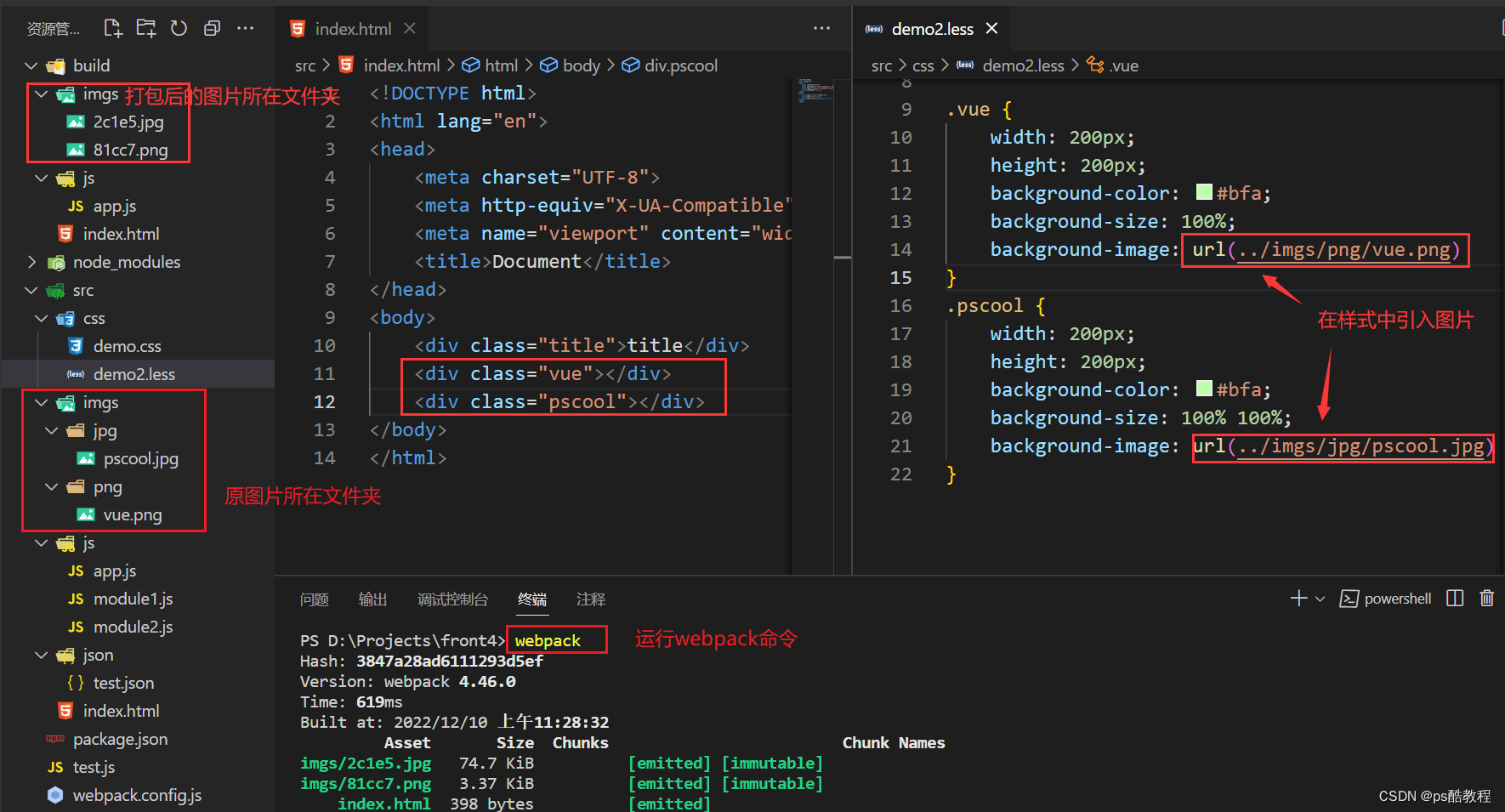
Task: Collapse the build folder
Action: point(31,65)
